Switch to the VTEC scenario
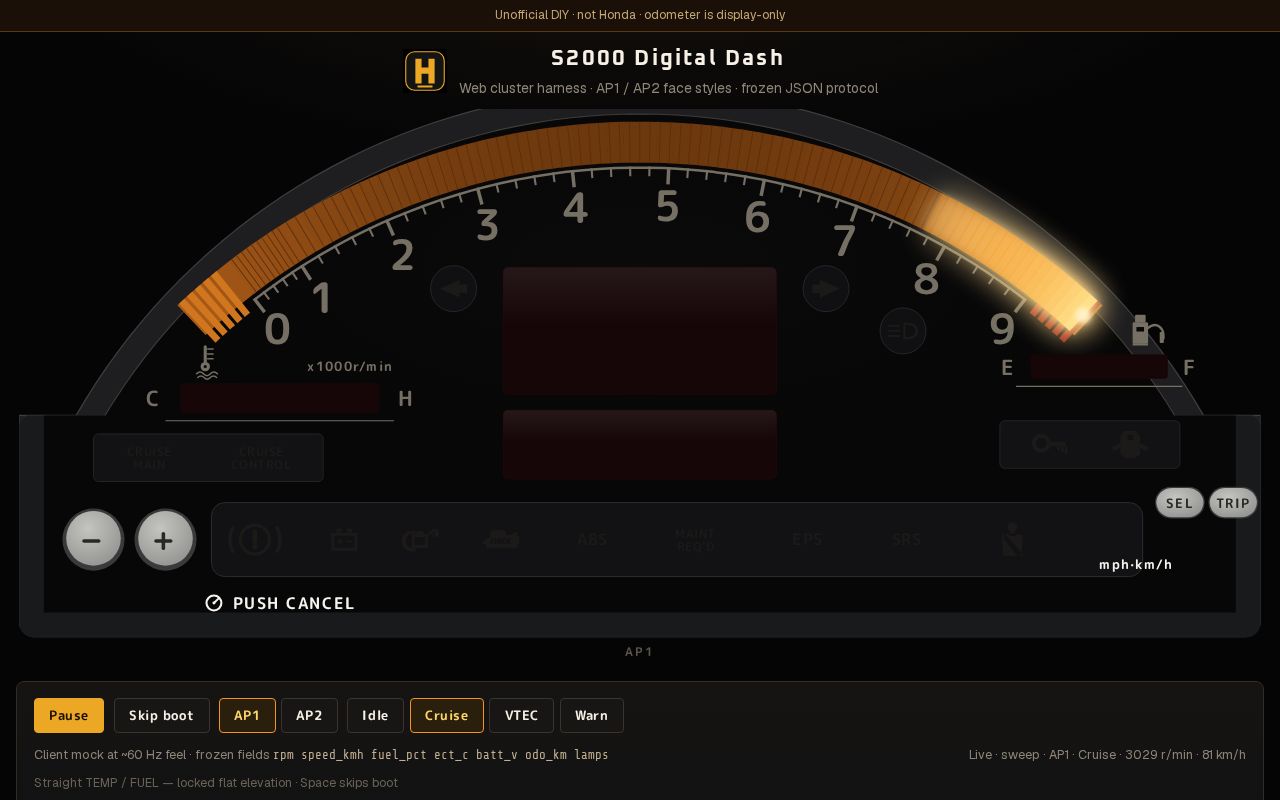Screen dimensions: 1280x800 pyautogui.click(x=521, y=716)
